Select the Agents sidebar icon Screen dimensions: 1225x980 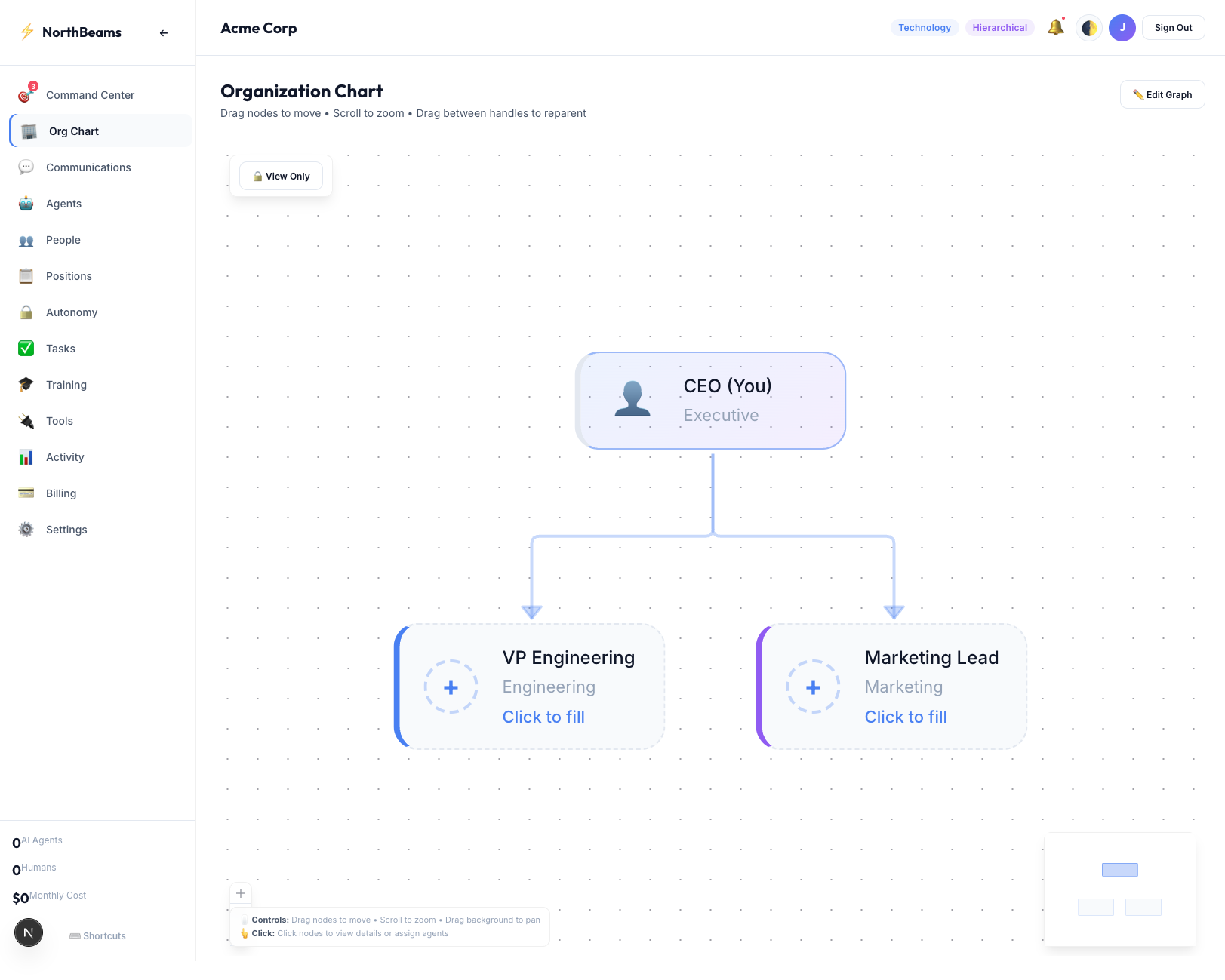[x=26, y=204]
